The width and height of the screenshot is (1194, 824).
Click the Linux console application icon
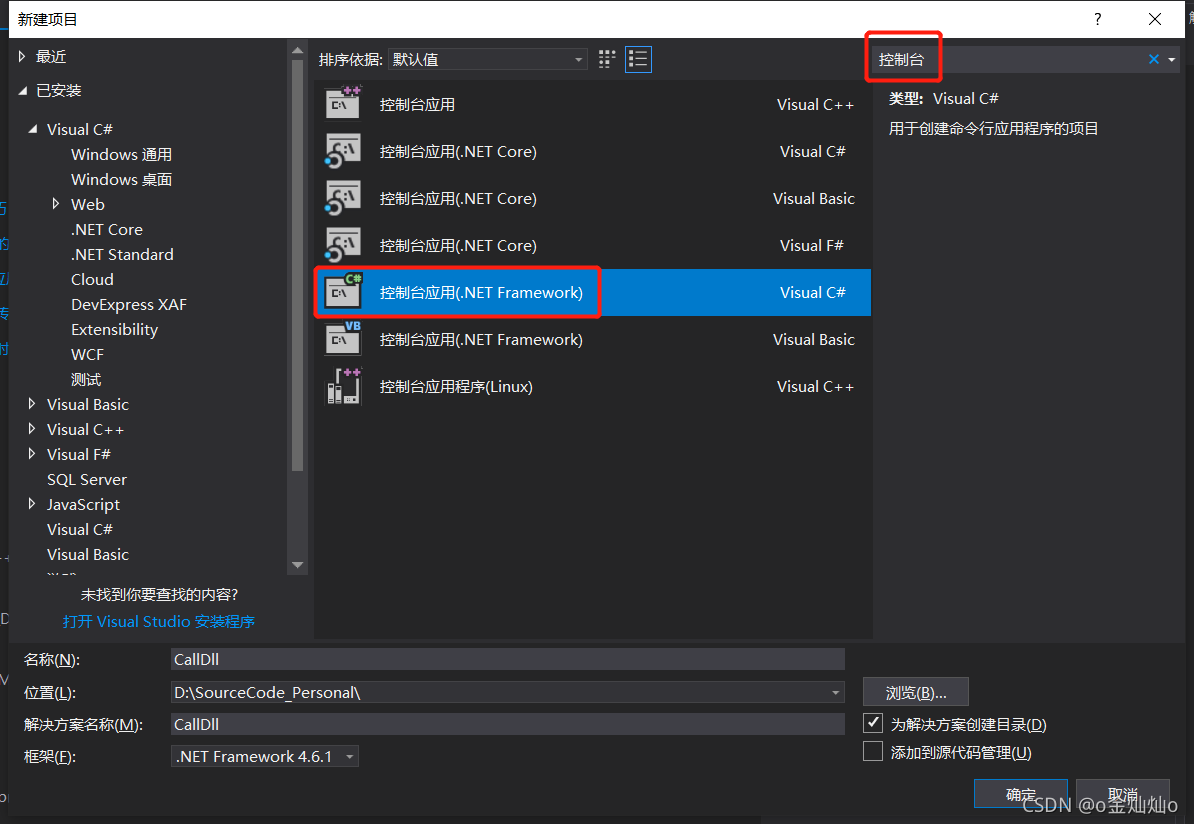tap(343, 386)
